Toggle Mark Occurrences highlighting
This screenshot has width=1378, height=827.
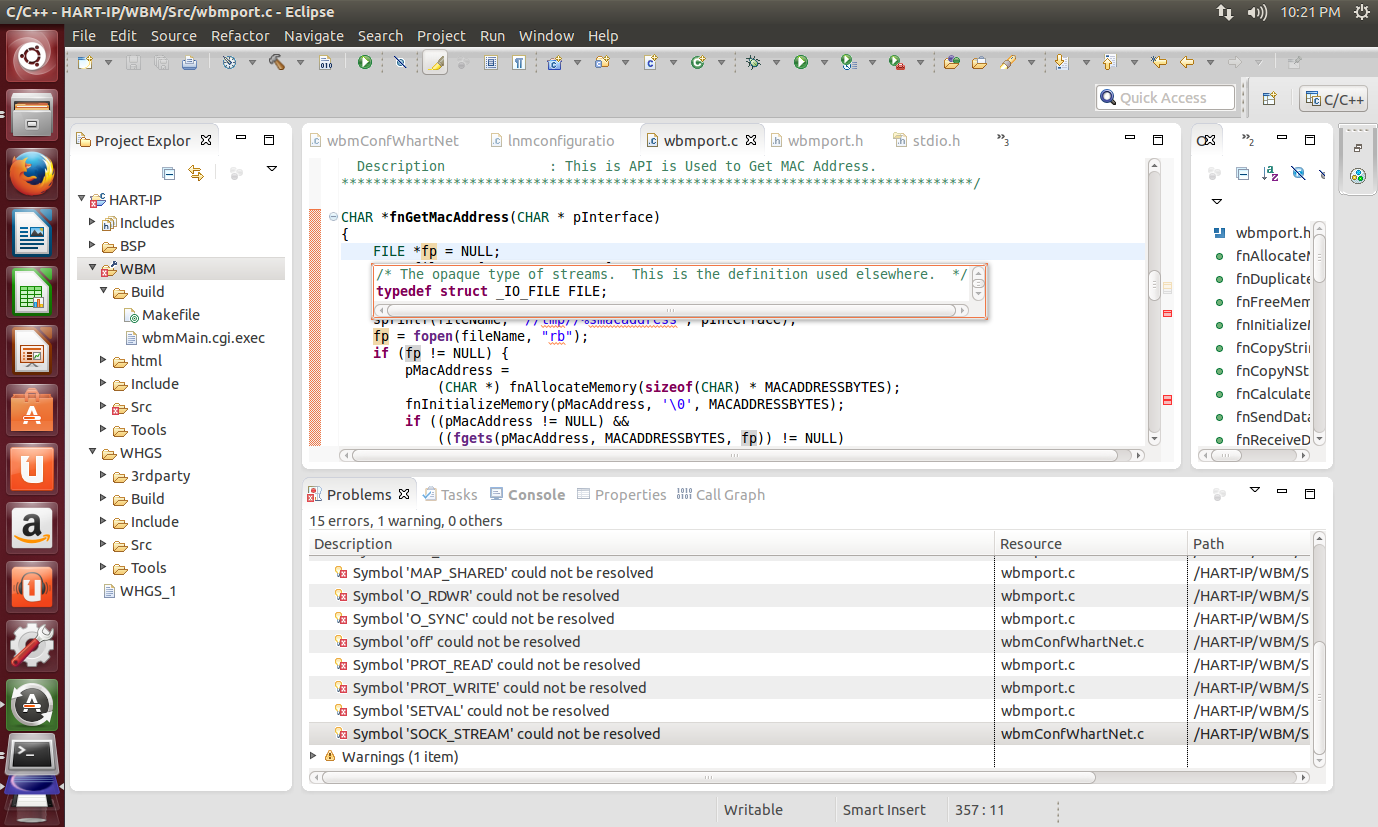click(435, 62)
